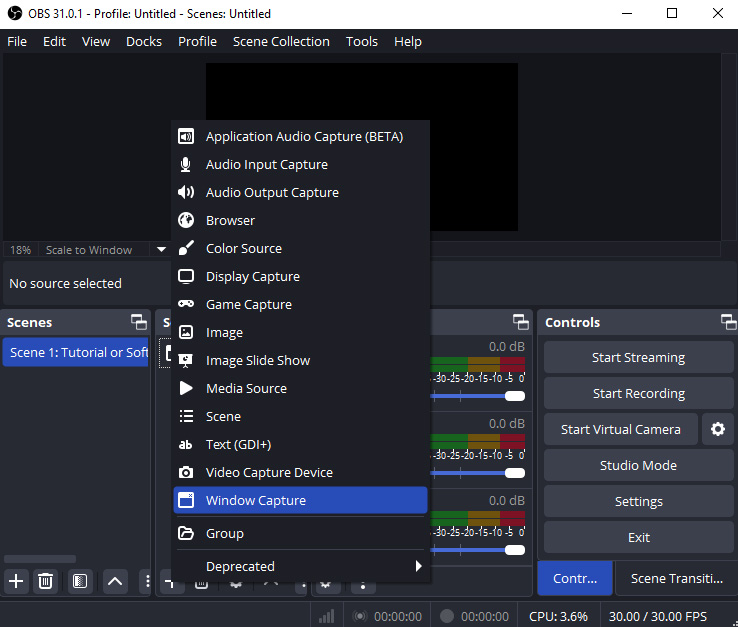
Task: Click the folder icon for Group
Action: point(186,533)
